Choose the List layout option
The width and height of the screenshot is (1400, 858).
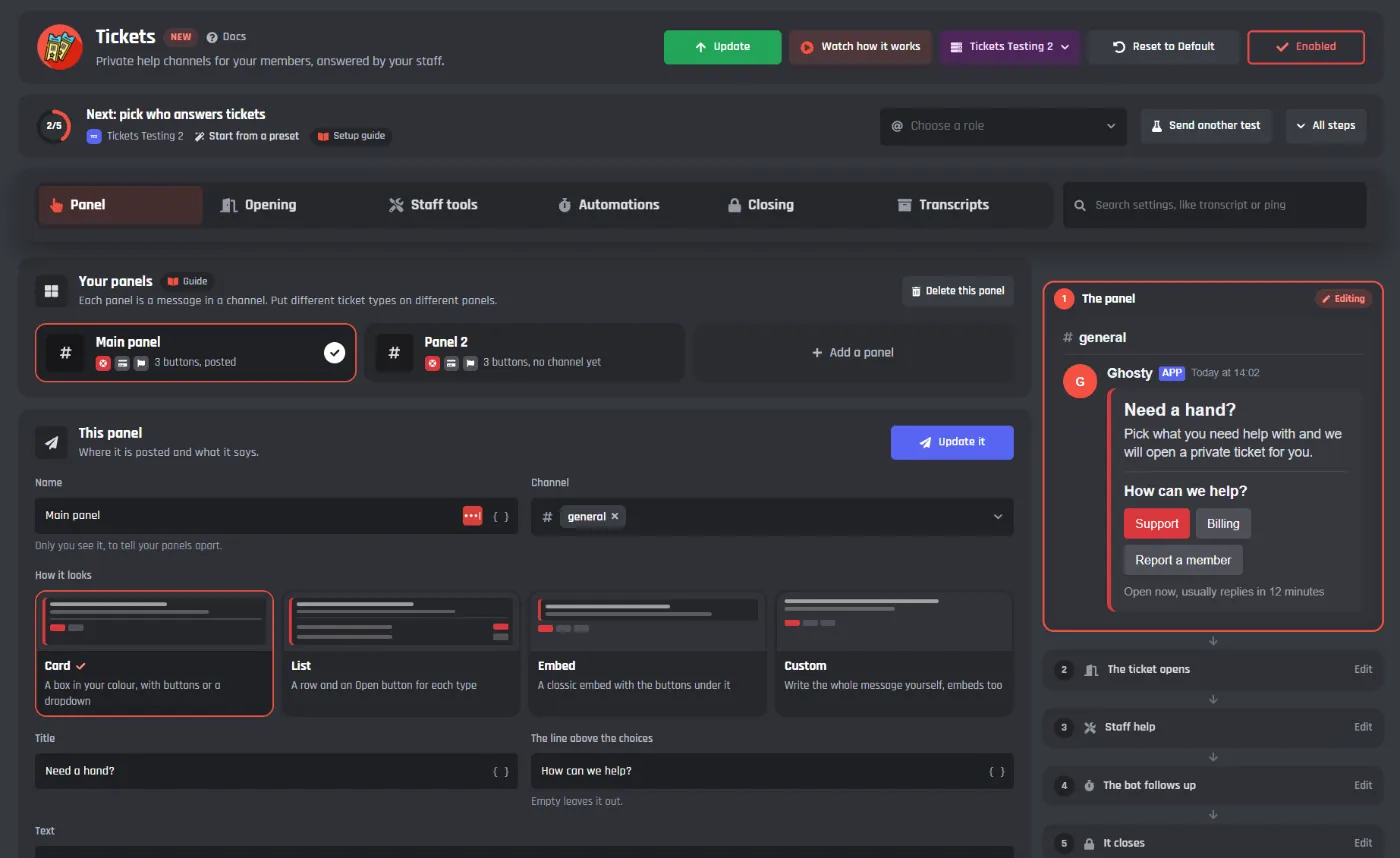401,653
